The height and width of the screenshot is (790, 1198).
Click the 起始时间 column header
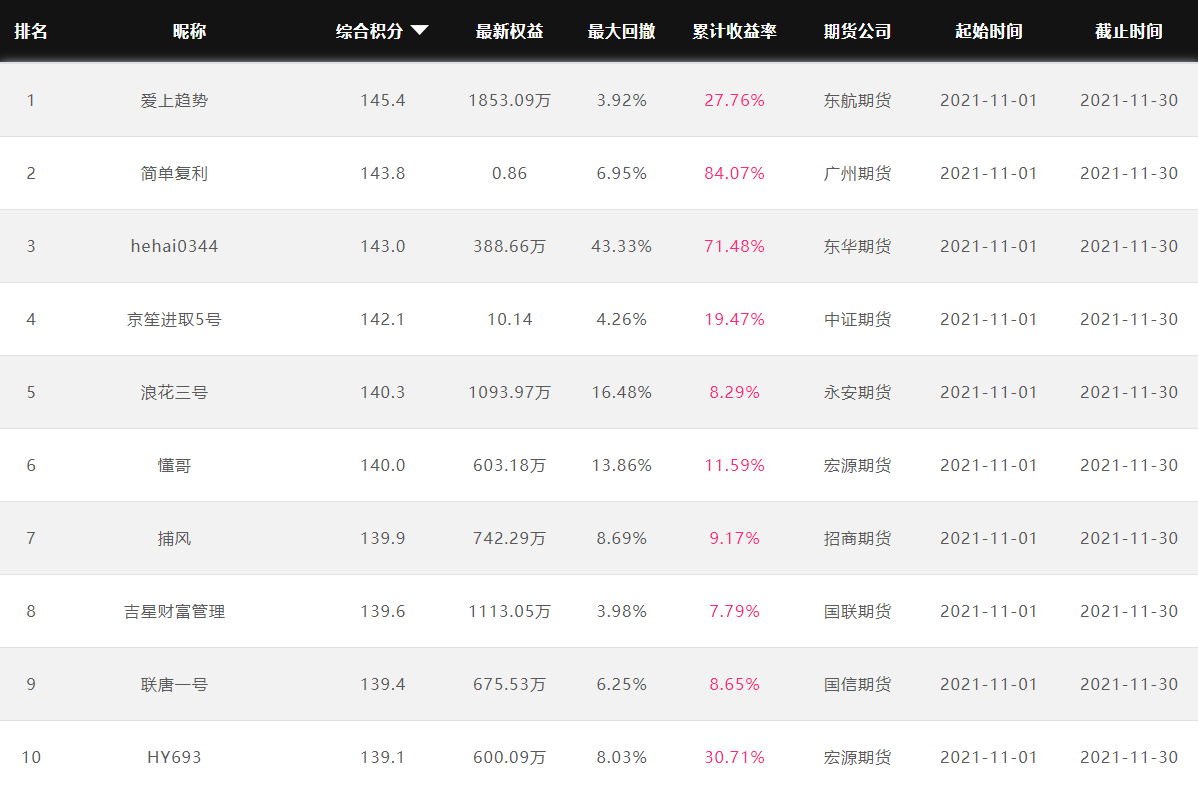click(x=989, y=31)
